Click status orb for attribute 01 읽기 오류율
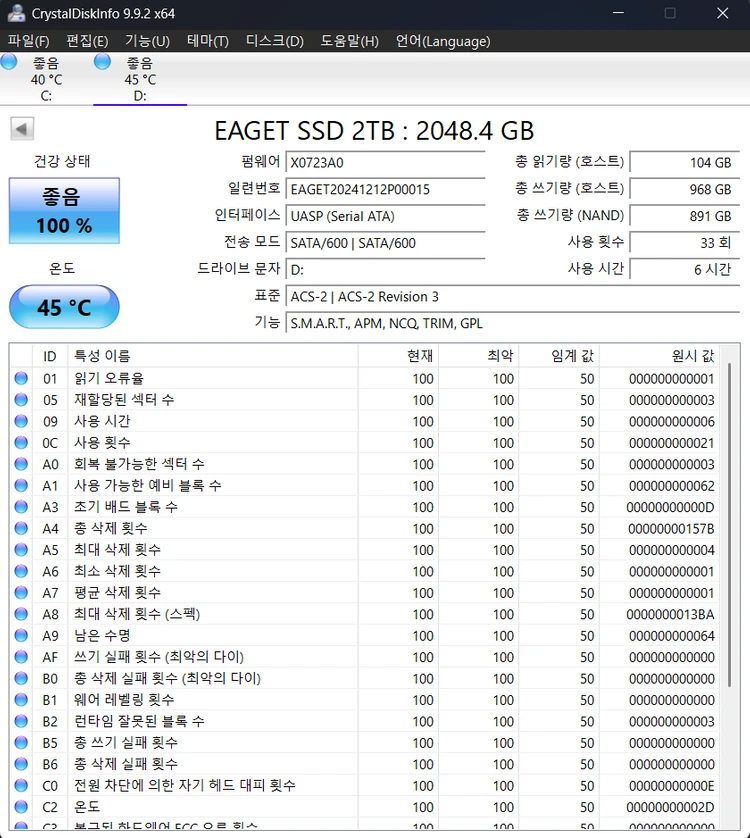This screenshot has width=750, height=838. pyautogui.click(x=21, y=378)
